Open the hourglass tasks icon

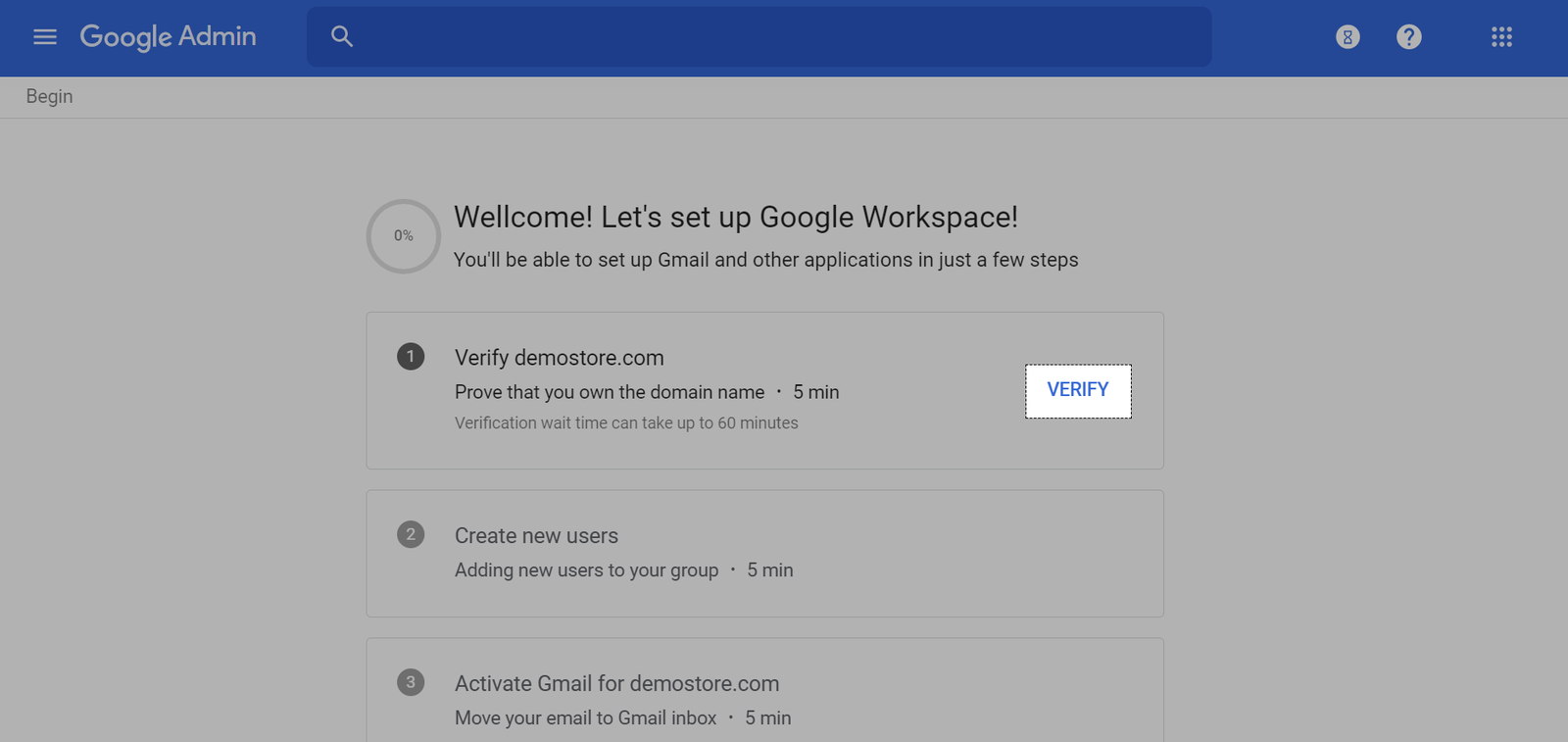[x=1347, y=37]
